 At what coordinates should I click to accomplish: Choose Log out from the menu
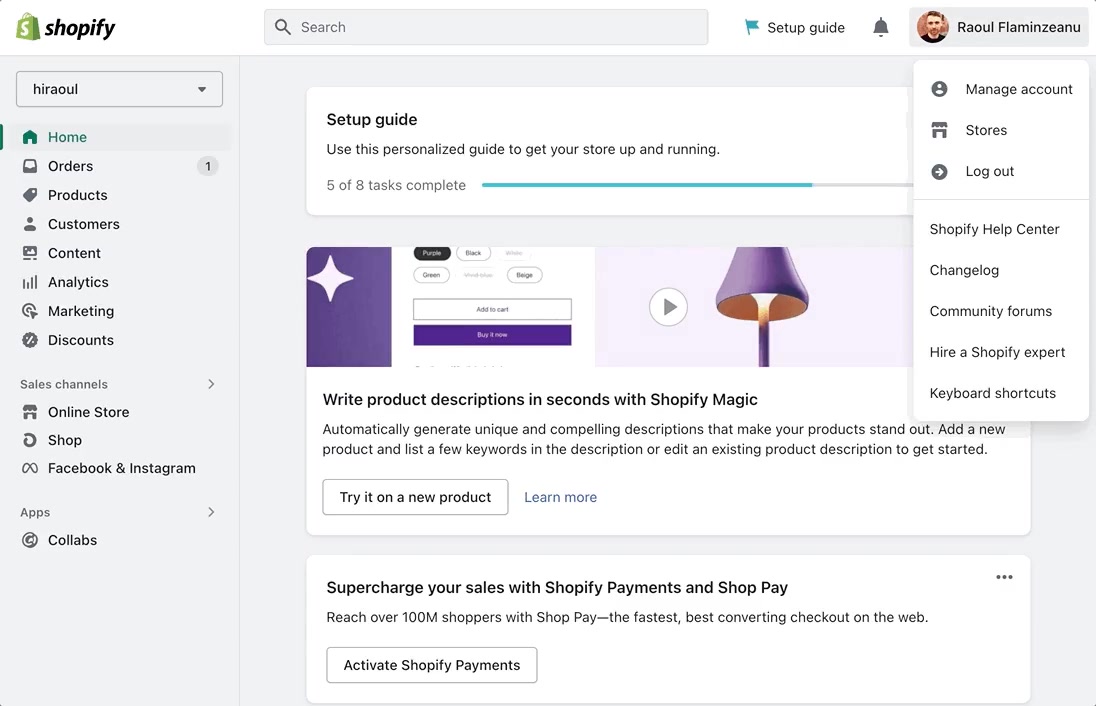click(x=1001, y=171)
